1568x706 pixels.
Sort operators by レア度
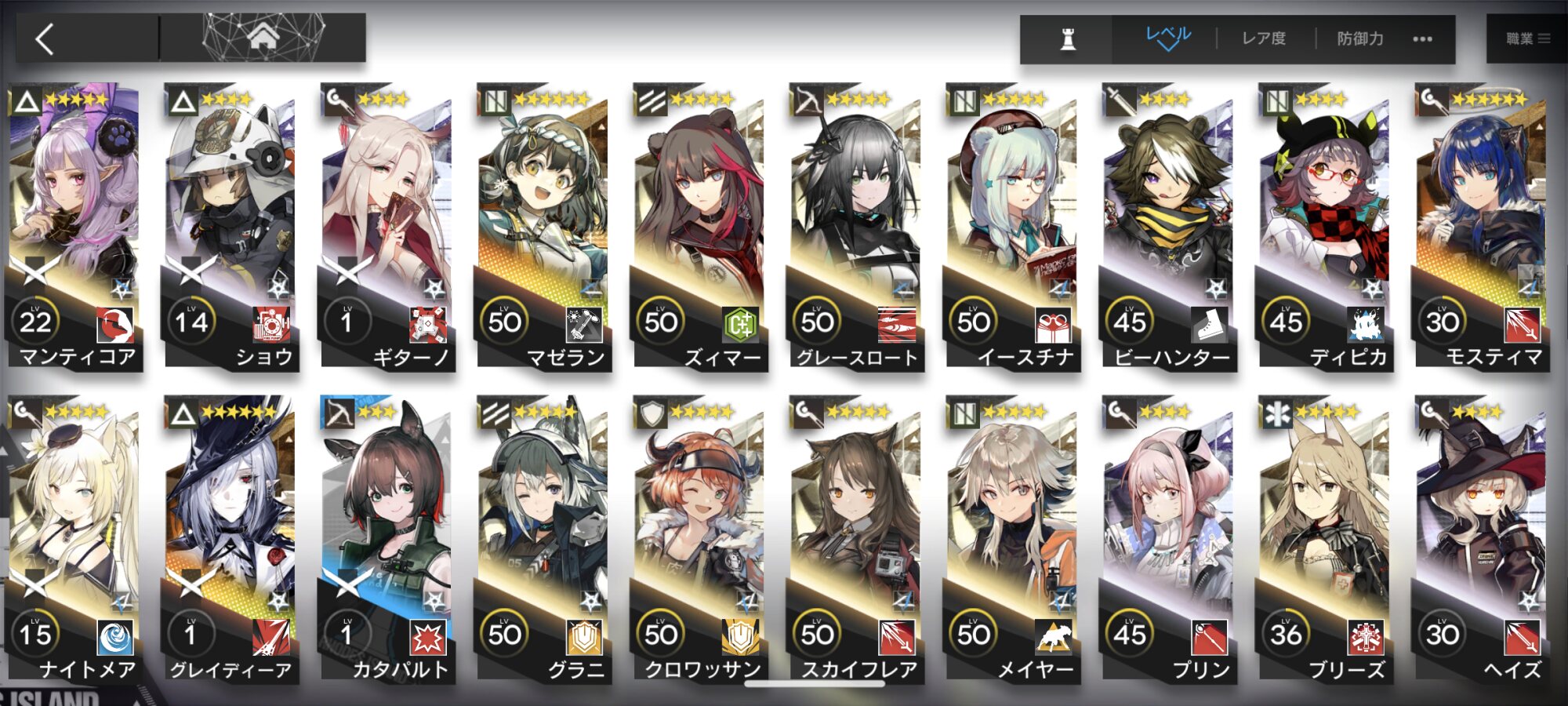1264,38
